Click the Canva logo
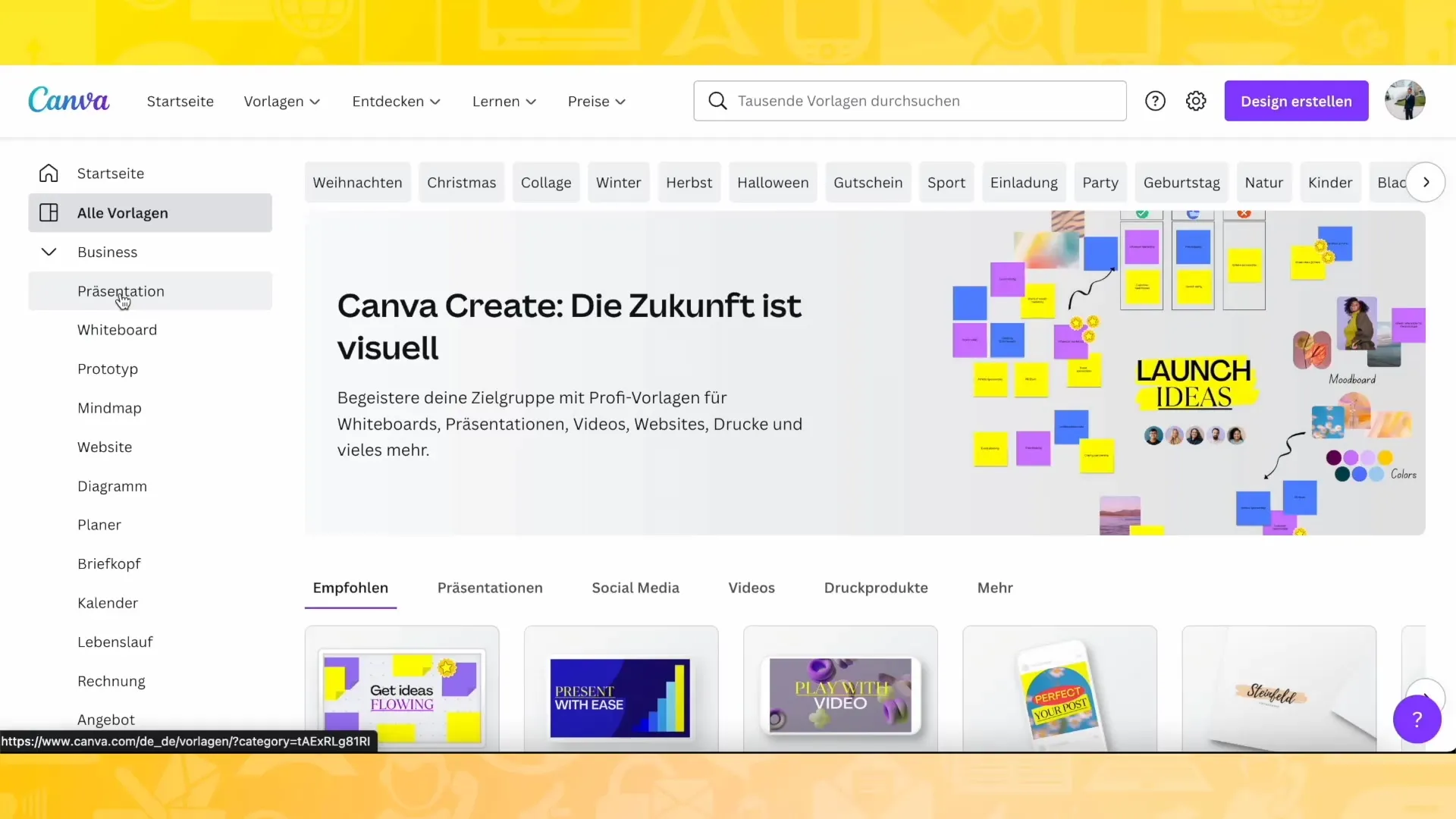The width and height of the screenshot is (1456, 819). pyautogui.click(x=69, y=100)
